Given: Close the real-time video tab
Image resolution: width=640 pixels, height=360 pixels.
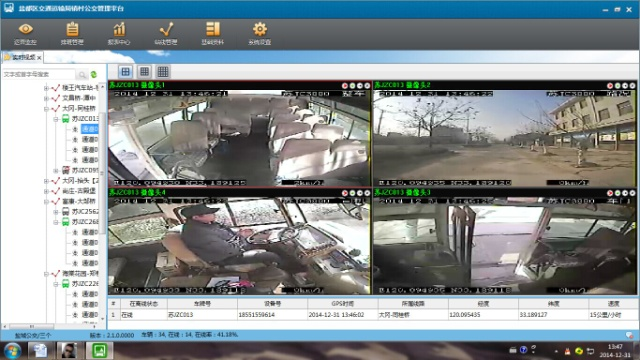Looking at the screenshot, I should pos(39,58).
